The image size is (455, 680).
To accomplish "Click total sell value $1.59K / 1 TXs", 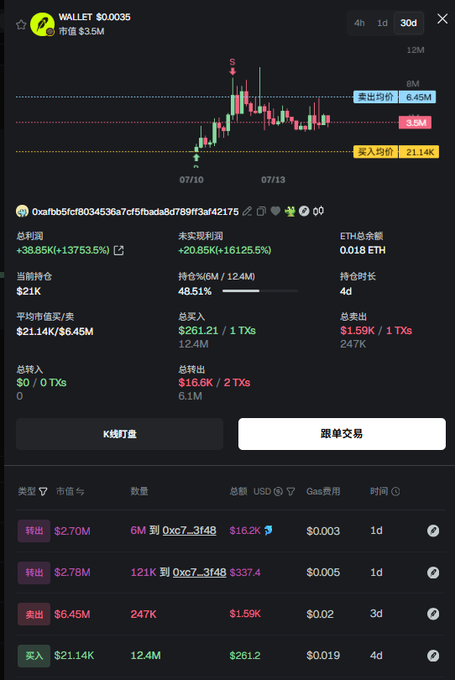I will pos(376,330).
